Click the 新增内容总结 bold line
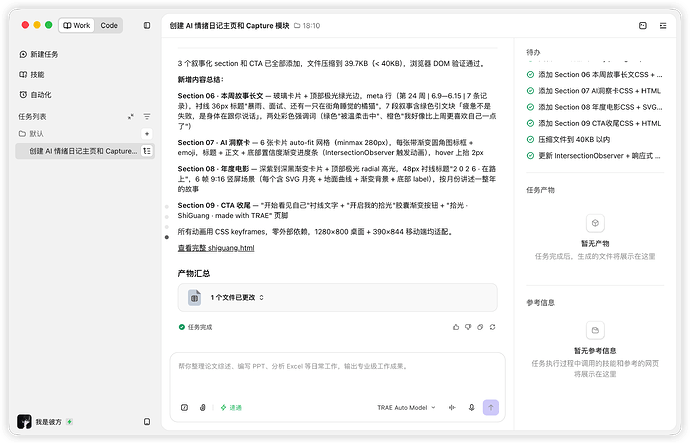This screenshot has width=690, height=443. click(201, 80)
